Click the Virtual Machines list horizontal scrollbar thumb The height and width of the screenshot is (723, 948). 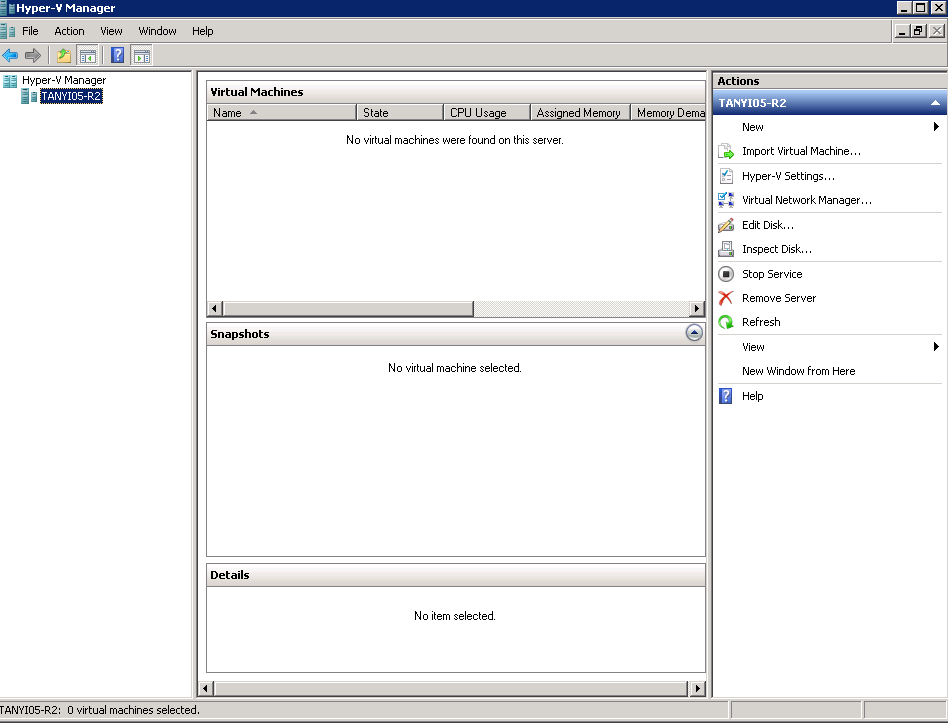point(349,309)
